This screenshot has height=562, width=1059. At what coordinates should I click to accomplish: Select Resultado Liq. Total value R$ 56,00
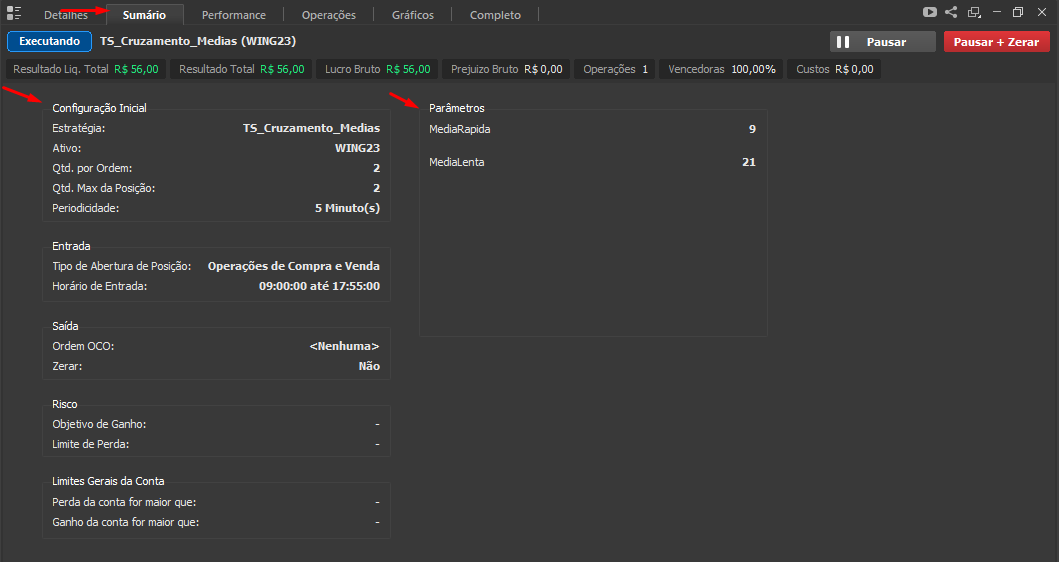(x=136, y=69)
